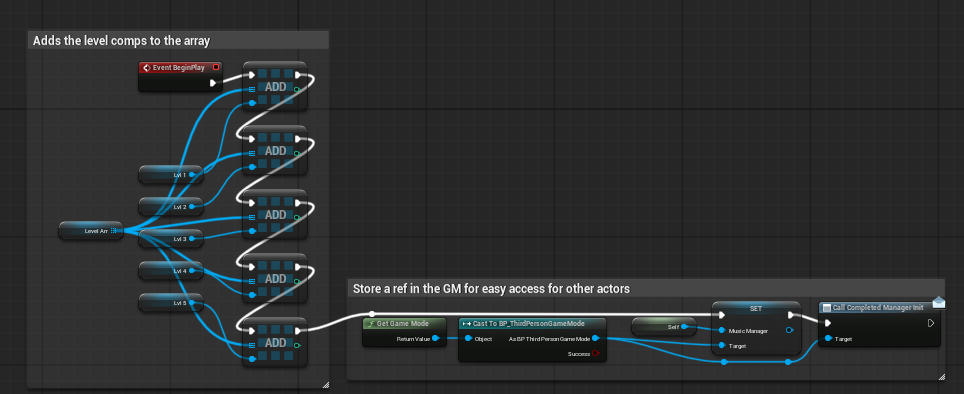Click the array output pin on Level Arr
Viewport: 964px width, 394px height.
(114, 231)
